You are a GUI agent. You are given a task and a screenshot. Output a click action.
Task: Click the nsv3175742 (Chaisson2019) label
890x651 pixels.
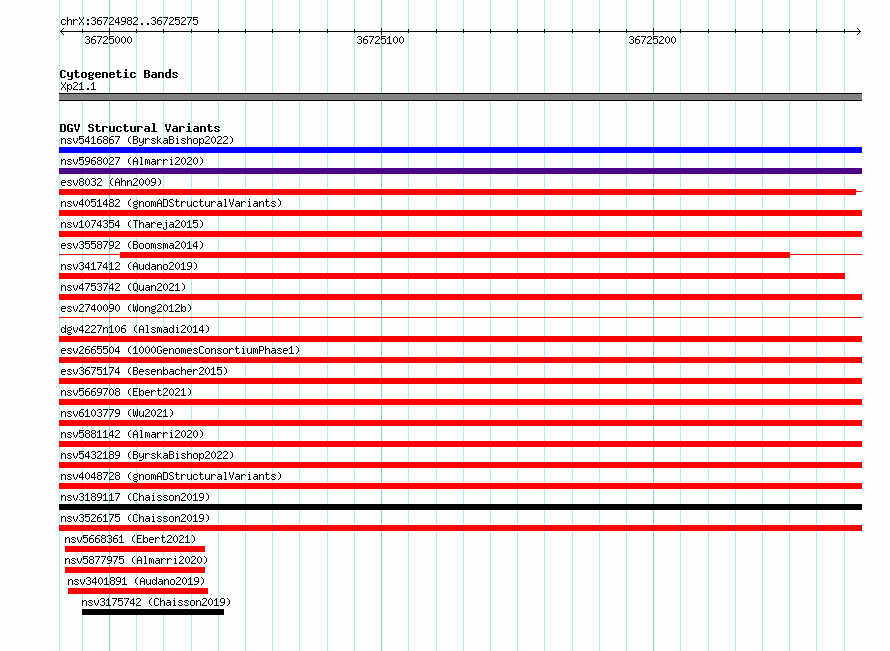click(x=156, y=602)
